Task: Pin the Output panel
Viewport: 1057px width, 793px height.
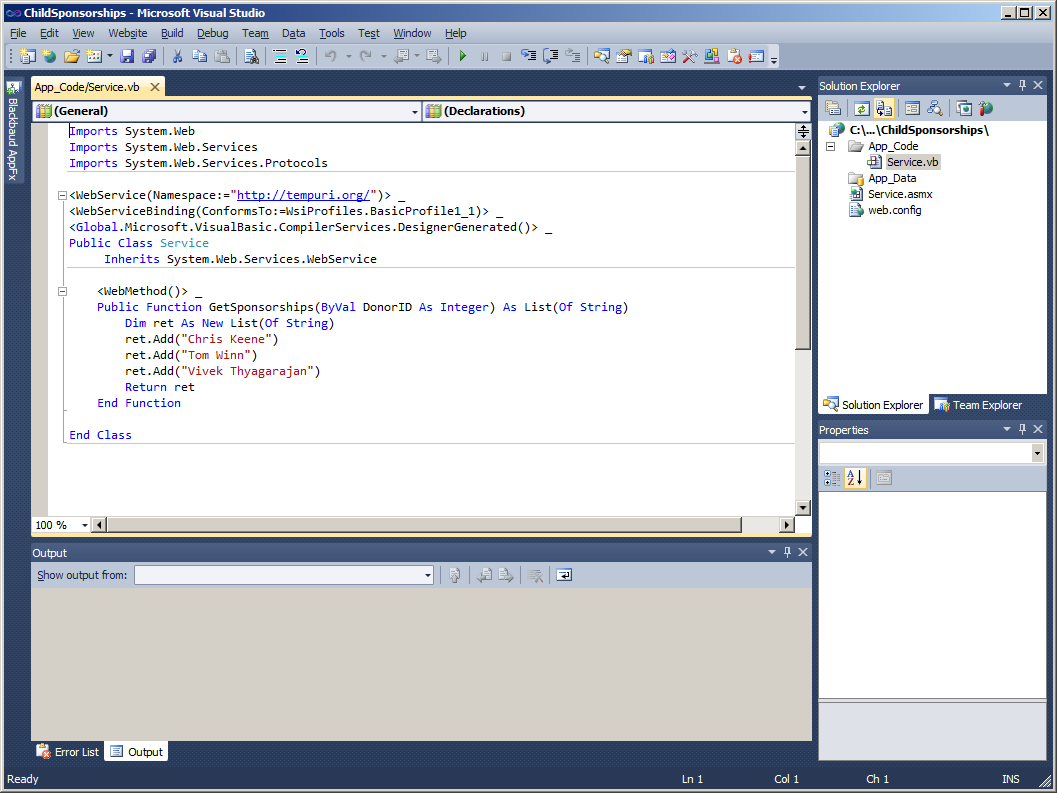Action: pyautogui.click(x=787, y=552)
